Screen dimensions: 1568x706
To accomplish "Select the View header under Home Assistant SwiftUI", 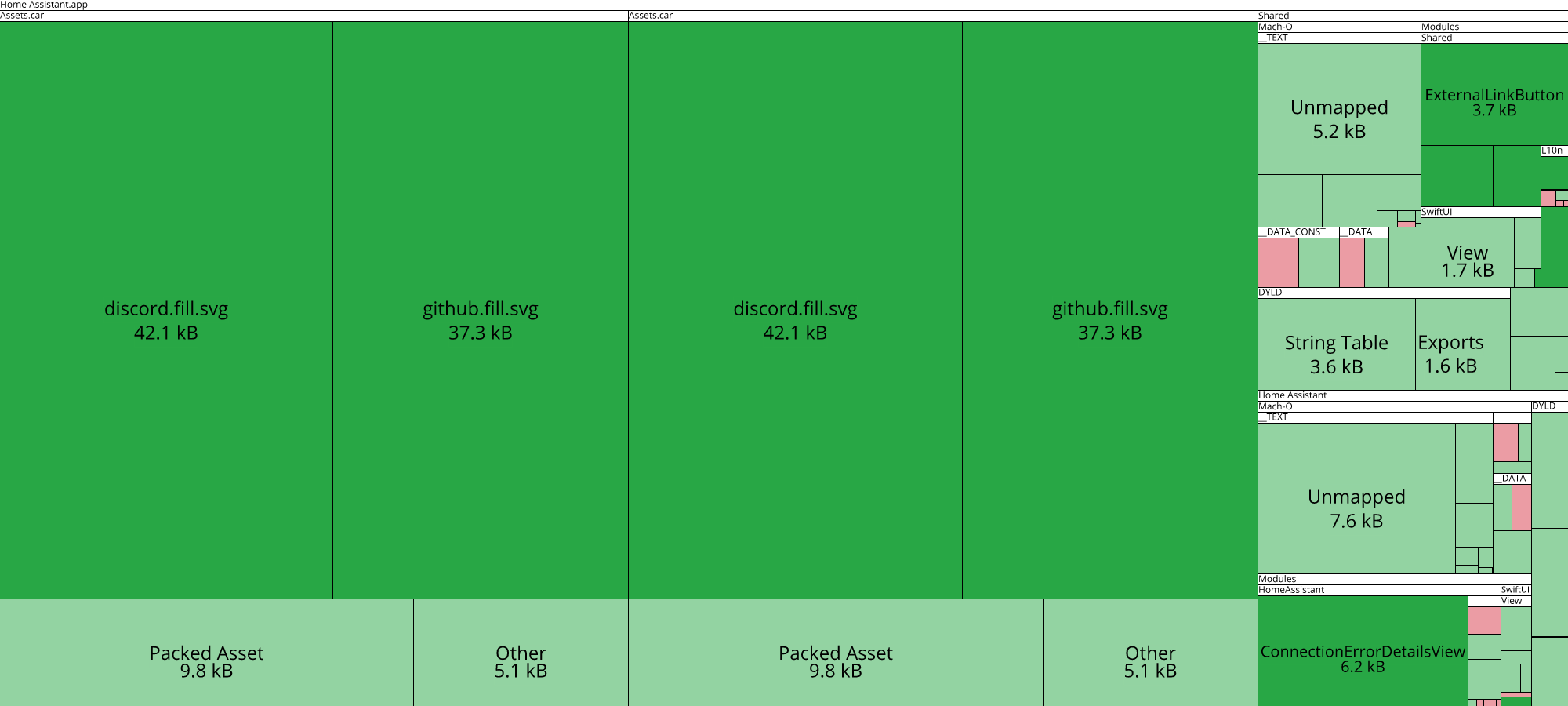I will (1515, 601).
